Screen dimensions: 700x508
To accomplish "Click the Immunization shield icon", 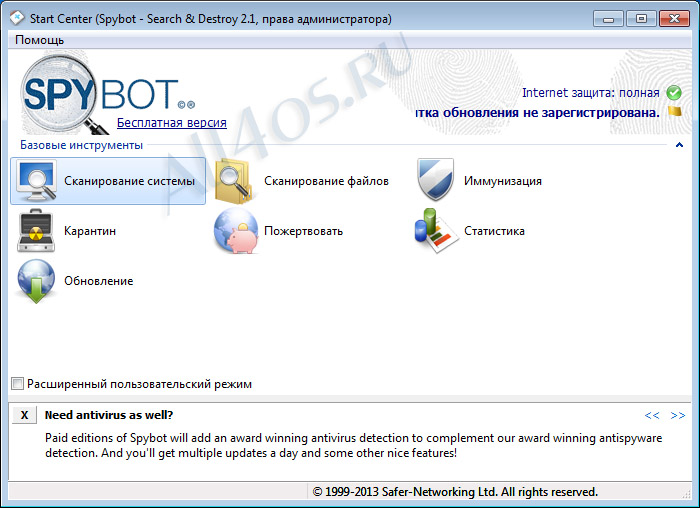I will pyautogui.click(x=435, y=179).
